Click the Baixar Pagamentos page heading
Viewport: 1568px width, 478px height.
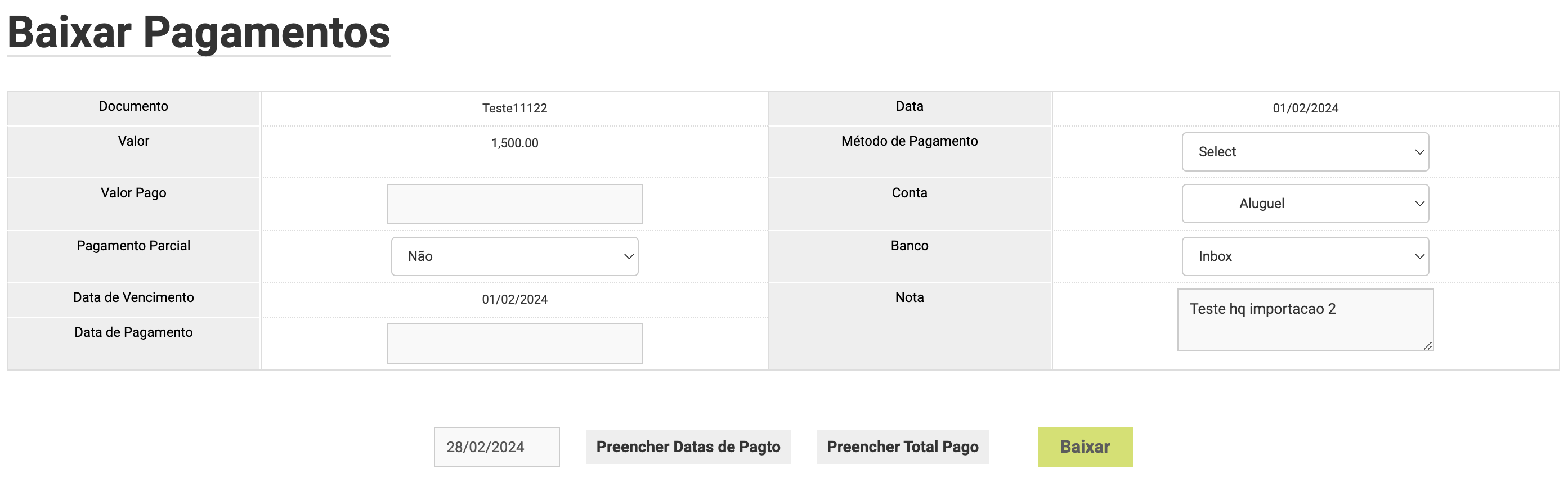pyautogui.click(x=199, y=32)
